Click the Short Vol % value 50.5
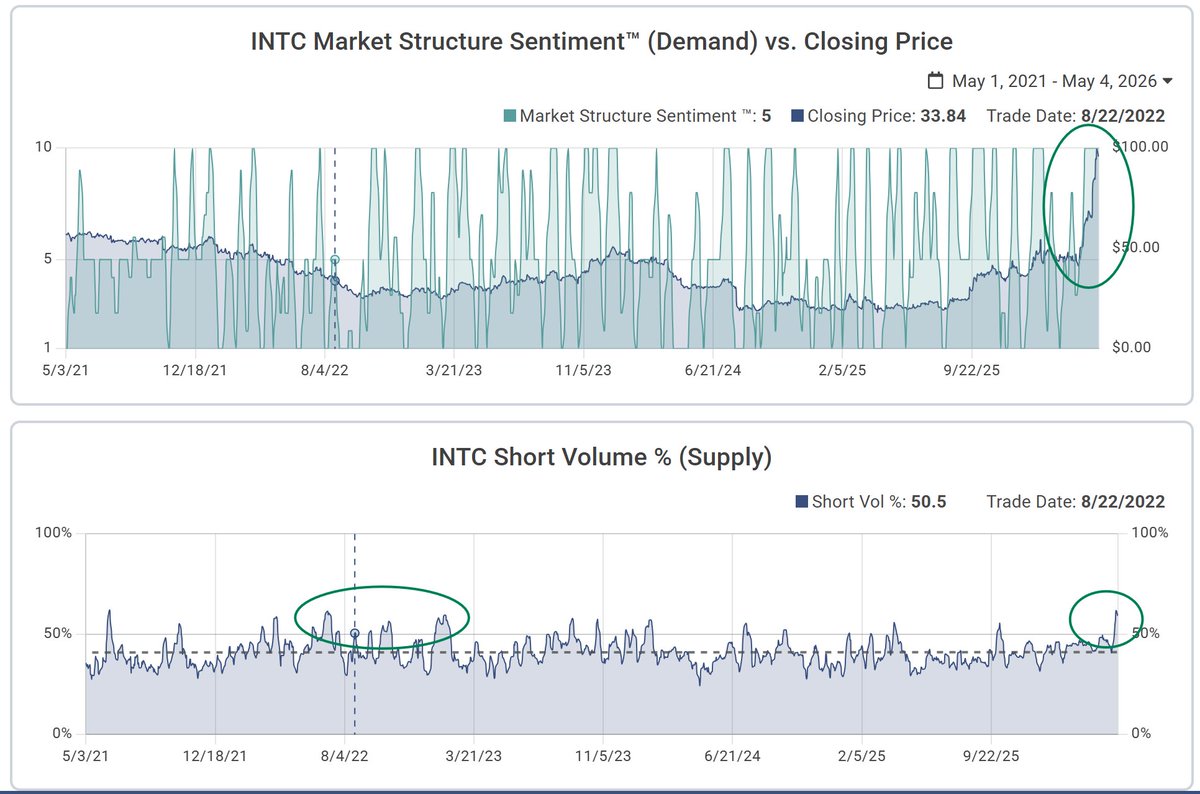Image resolution: width=1200 pixels, height=794 pixels. point(928,502)
